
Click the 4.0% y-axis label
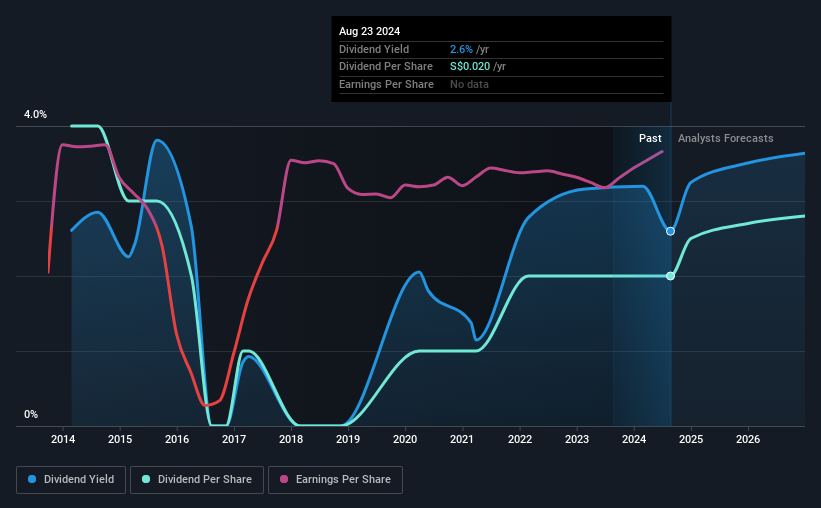pyautogui.click(x=35, y=114)
